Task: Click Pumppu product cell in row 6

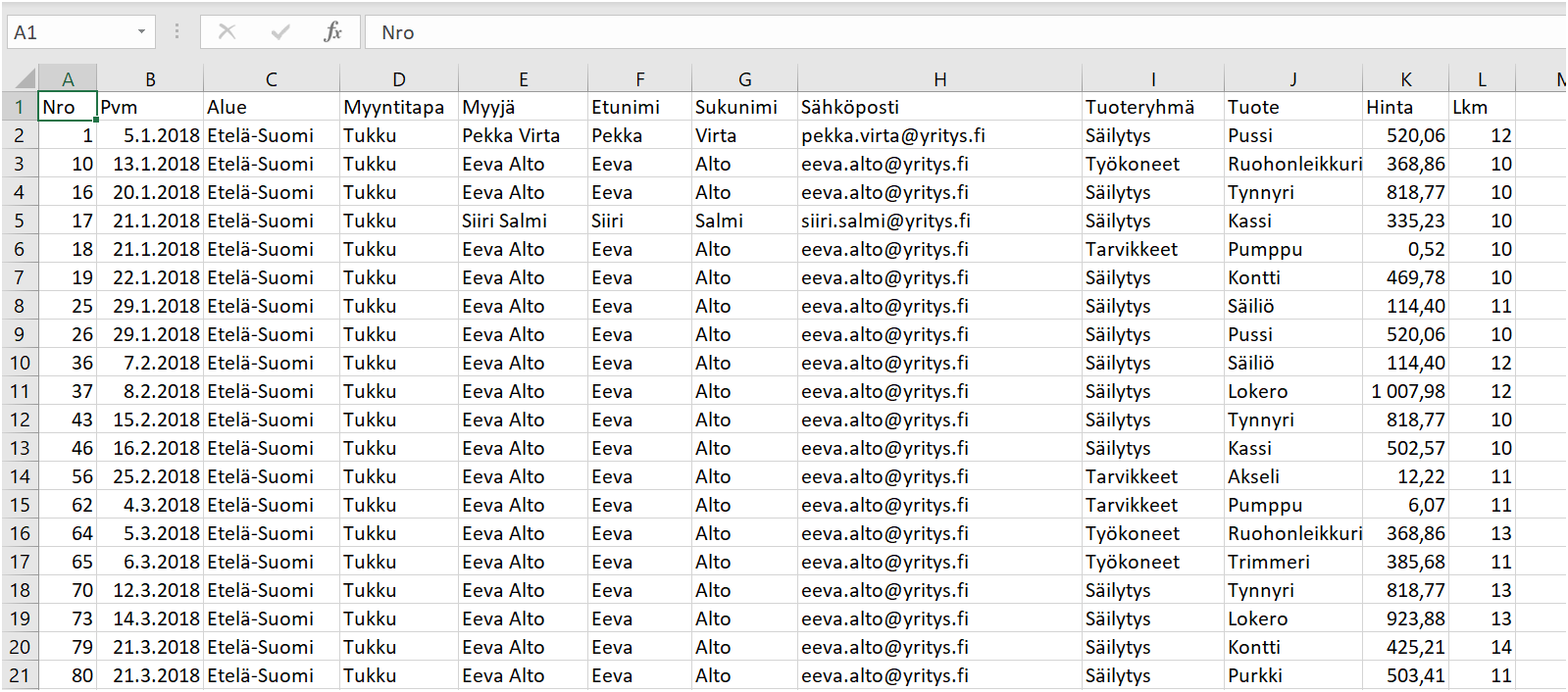Action: [1293, 249]
